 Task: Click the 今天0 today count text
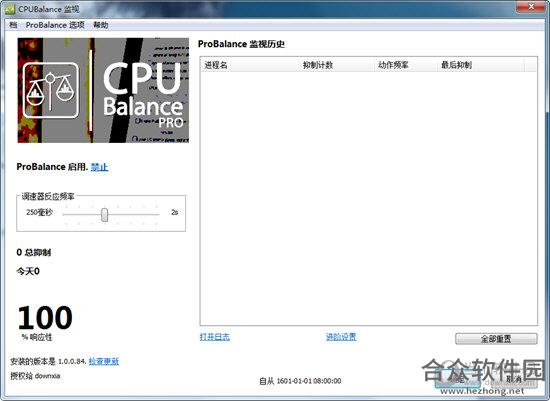(x=28, y=271)
